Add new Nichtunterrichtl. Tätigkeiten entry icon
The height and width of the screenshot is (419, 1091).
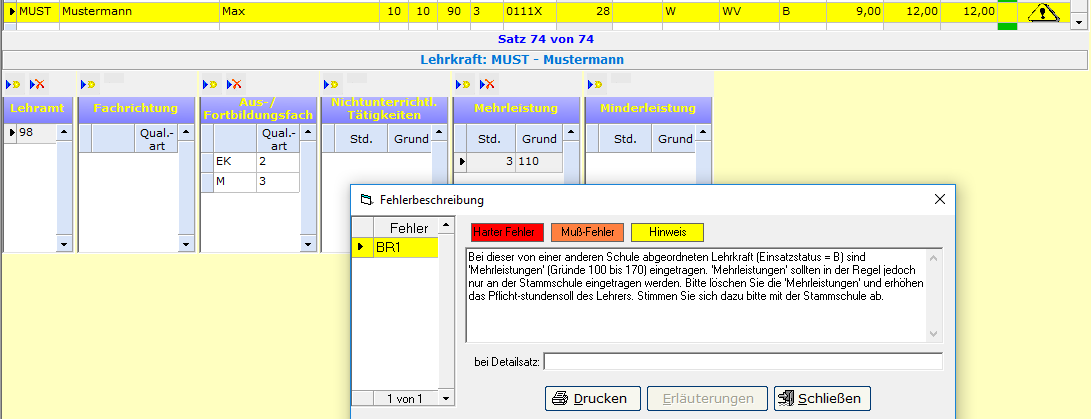pyautogui.click(x=331, y=84)
